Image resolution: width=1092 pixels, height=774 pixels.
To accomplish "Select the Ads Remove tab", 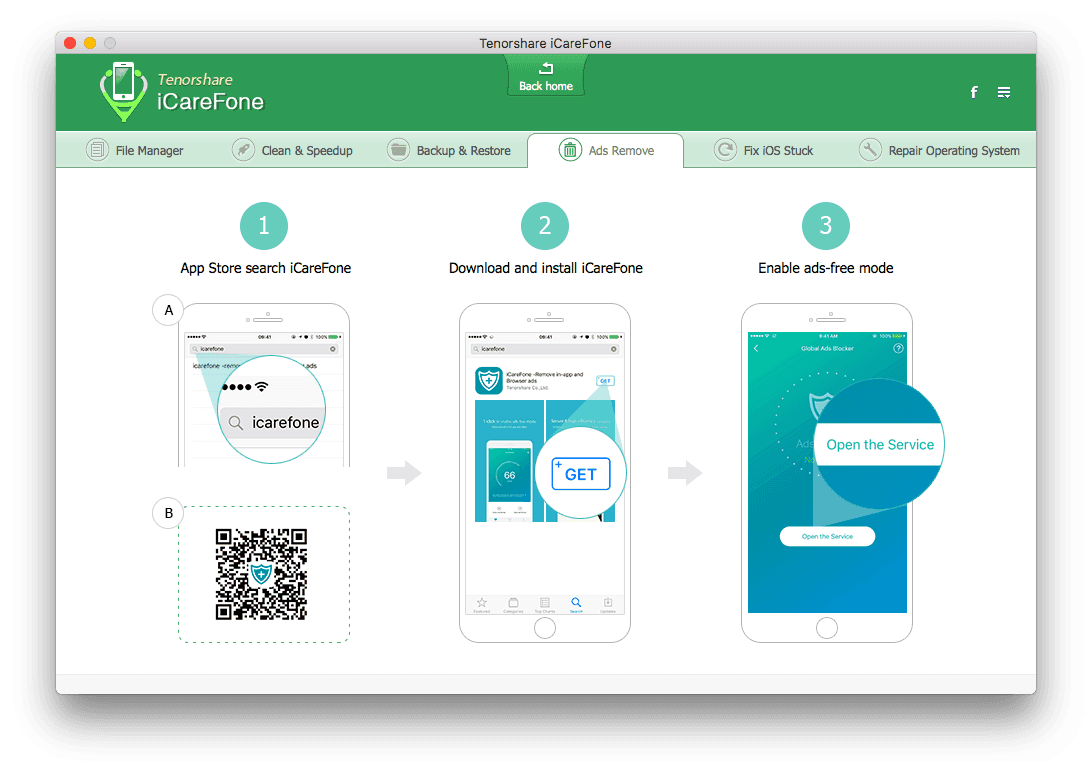I will [x=605, y=150].
